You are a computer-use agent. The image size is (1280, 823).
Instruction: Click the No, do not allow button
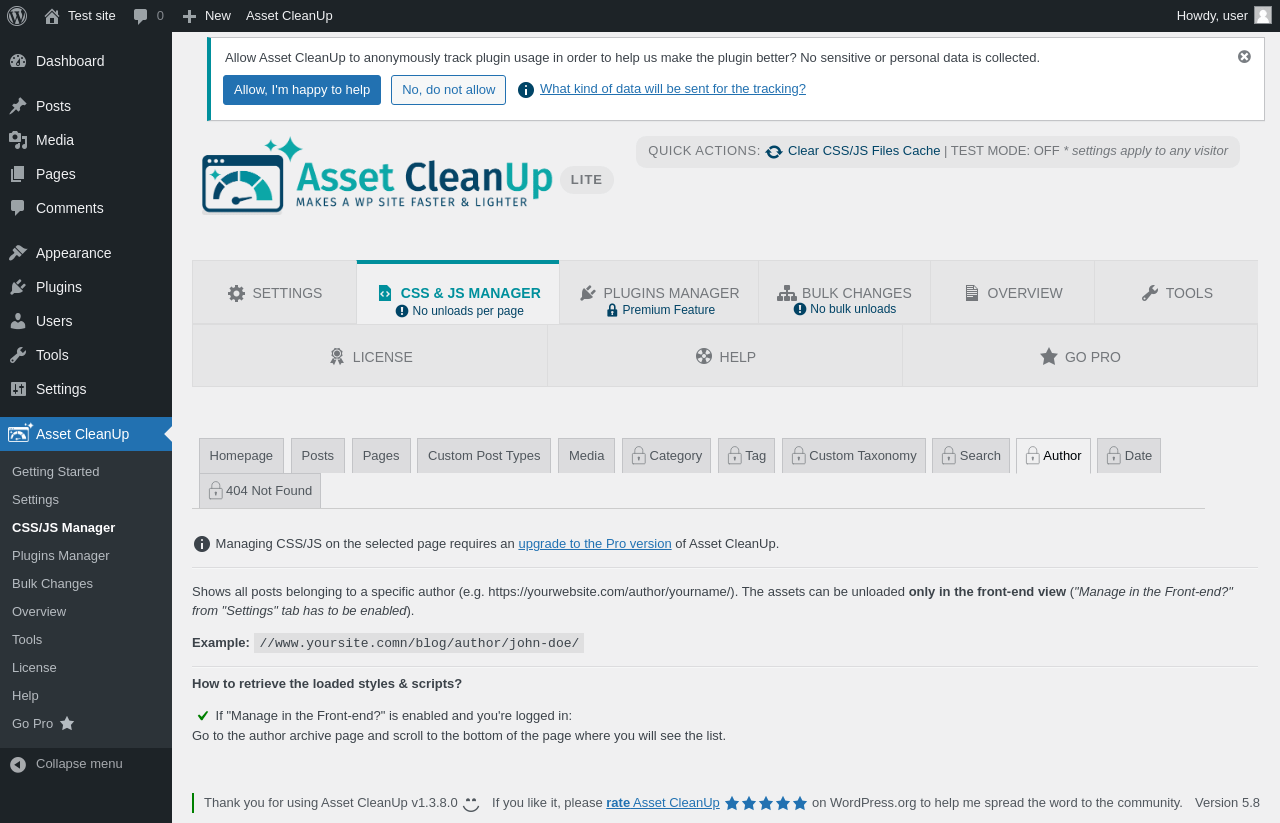[x=448, y=90]
